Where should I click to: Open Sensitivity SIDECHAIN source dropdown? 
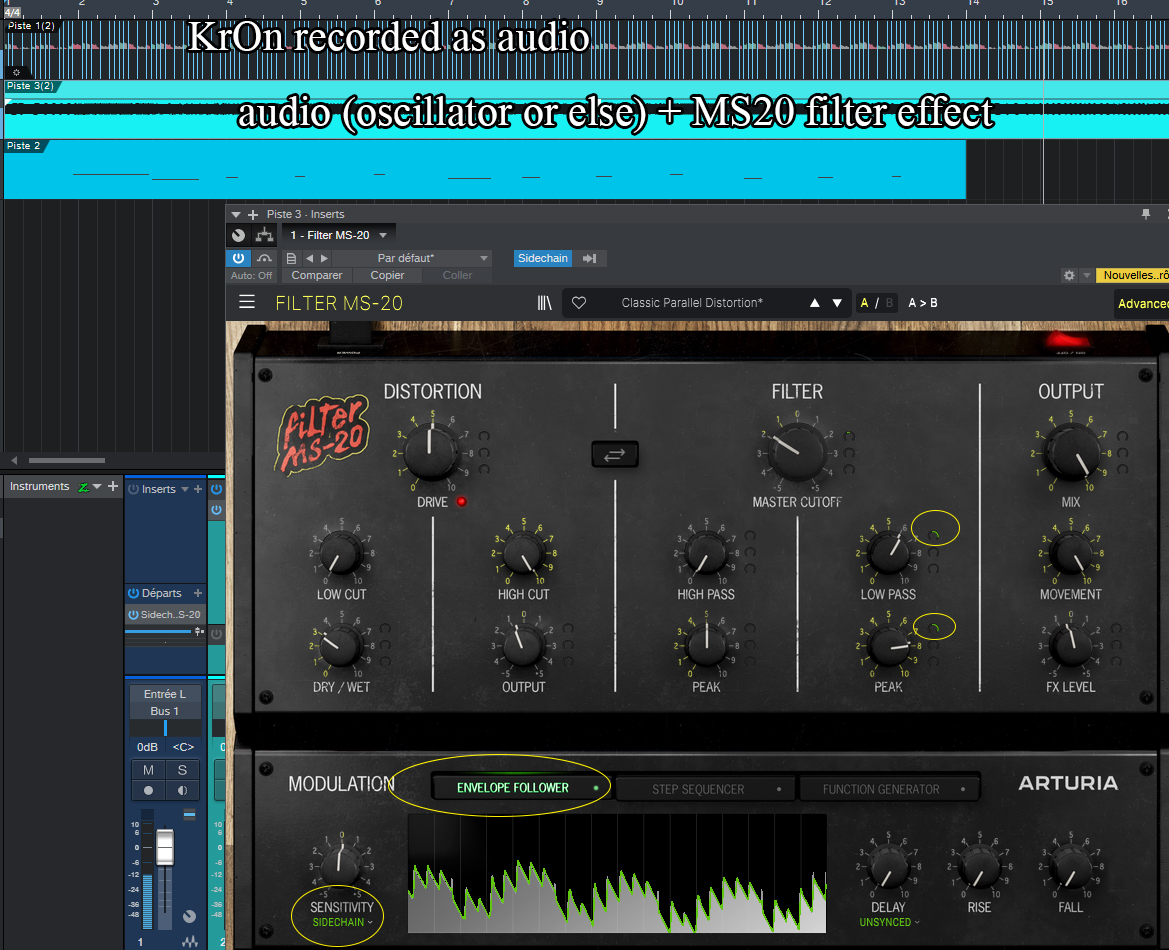pyautogui.click(x=342, y=922)
